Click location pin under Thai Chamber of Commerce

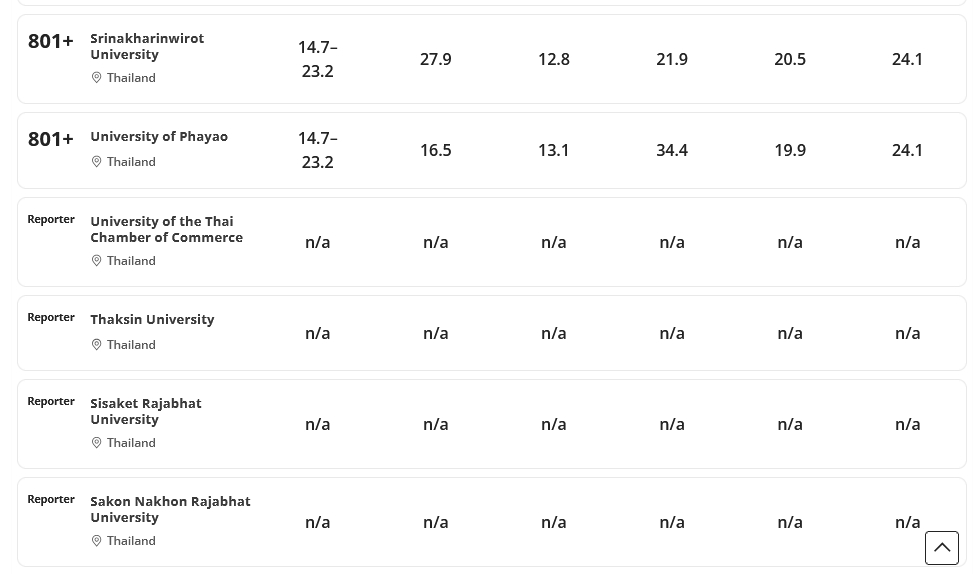97,261
